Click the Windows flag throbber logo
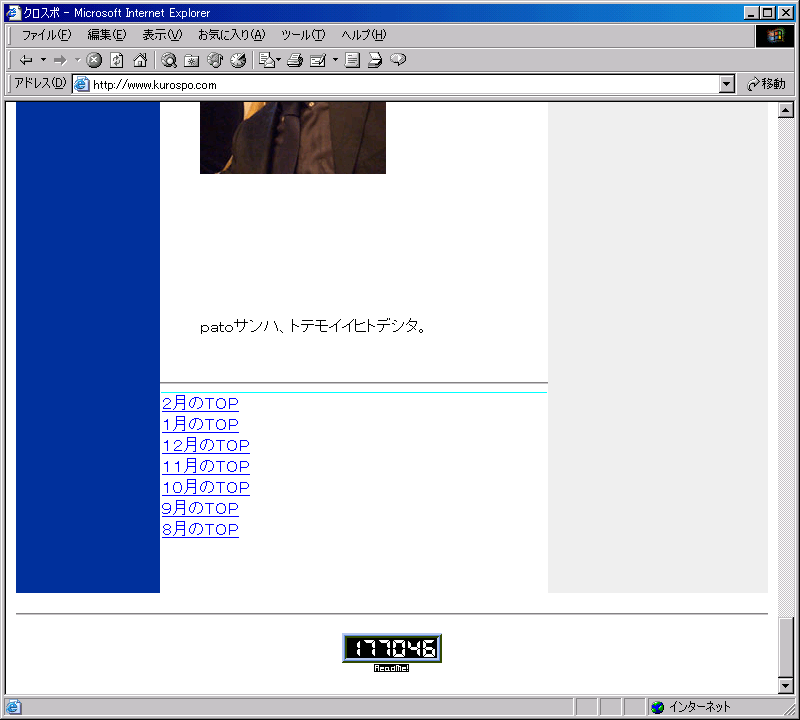Viewport: 800px width, 720px height. coord(774,35)
